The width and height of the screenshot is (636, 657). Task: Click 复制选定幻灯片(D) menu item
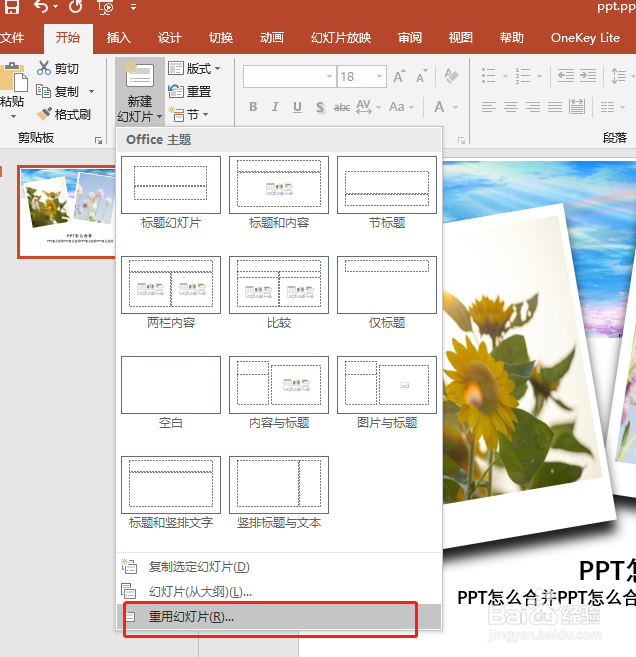(x=279, y=566)
